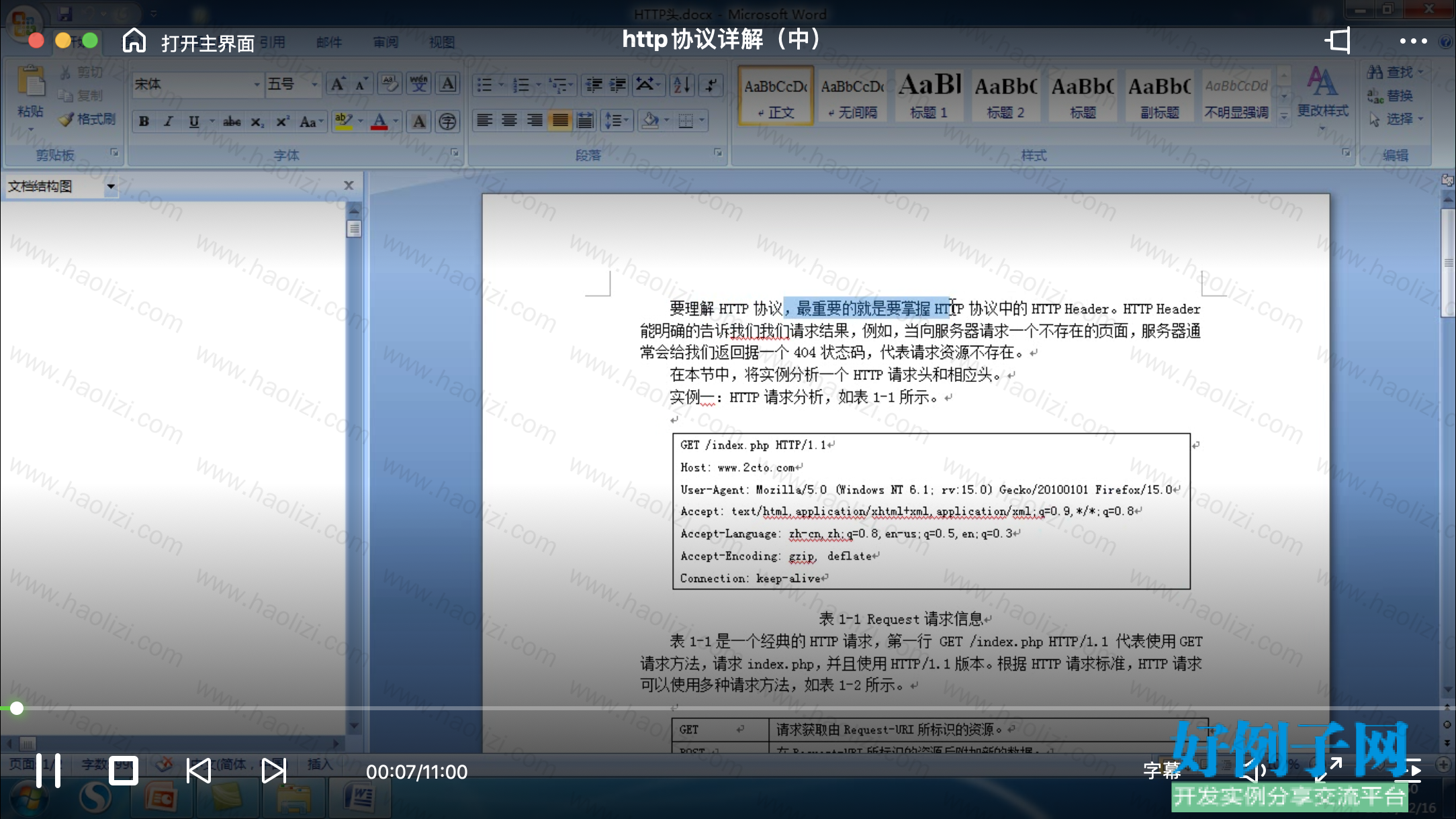
Task: Open the 视图 ribbon tab
Action: click(x=442, y=42)
